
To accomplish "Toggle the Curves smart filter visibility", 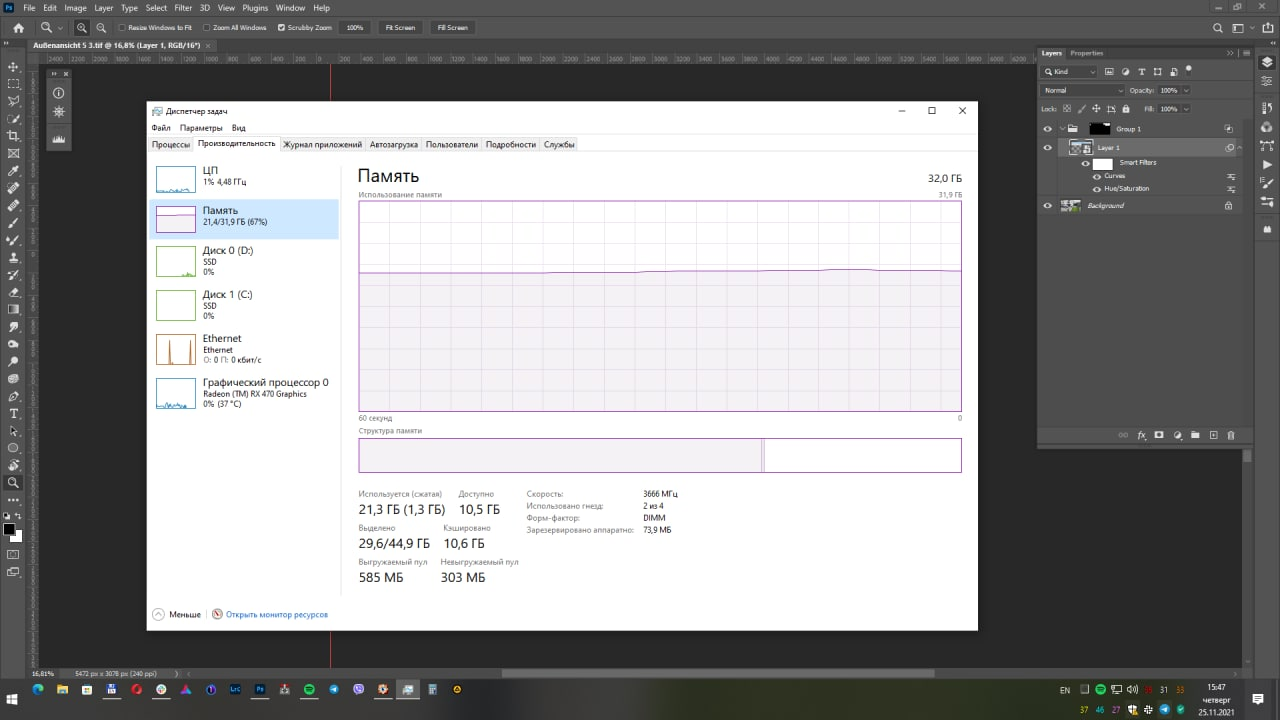I will pyautogui.click(x=1097, y=176).
